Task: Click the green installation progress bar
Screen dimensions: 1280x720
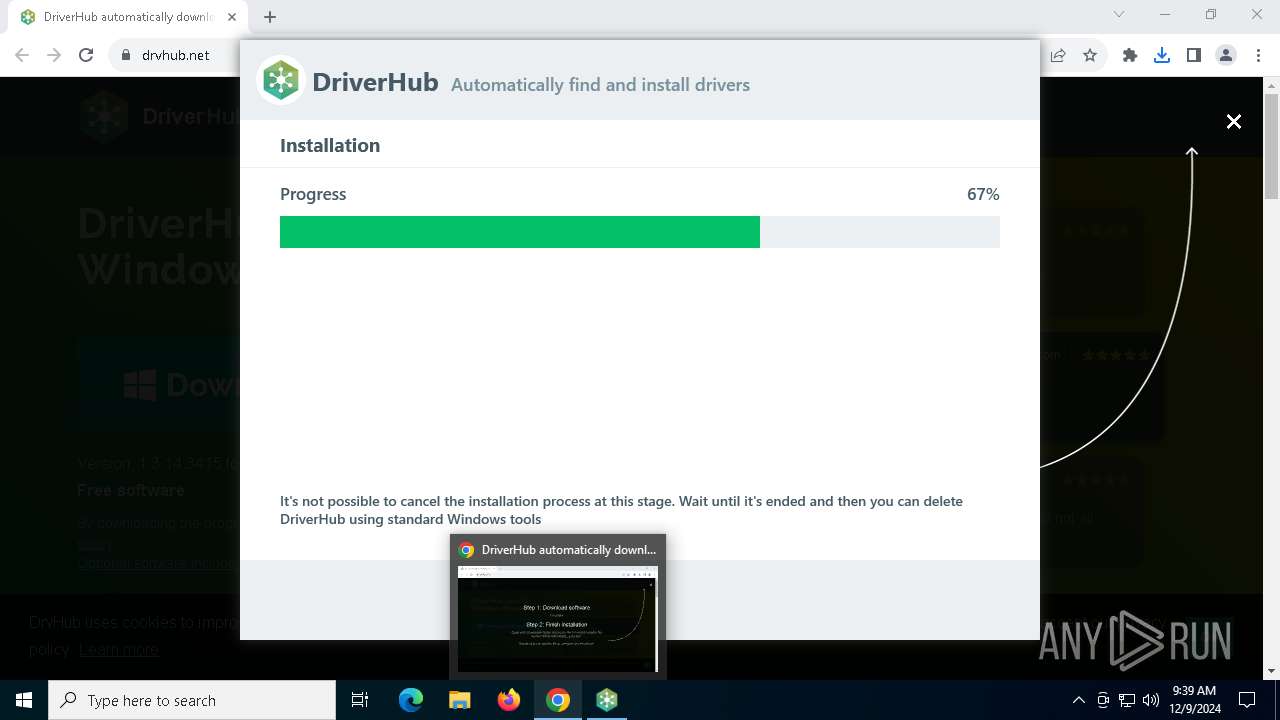Action: pos(520,232)
